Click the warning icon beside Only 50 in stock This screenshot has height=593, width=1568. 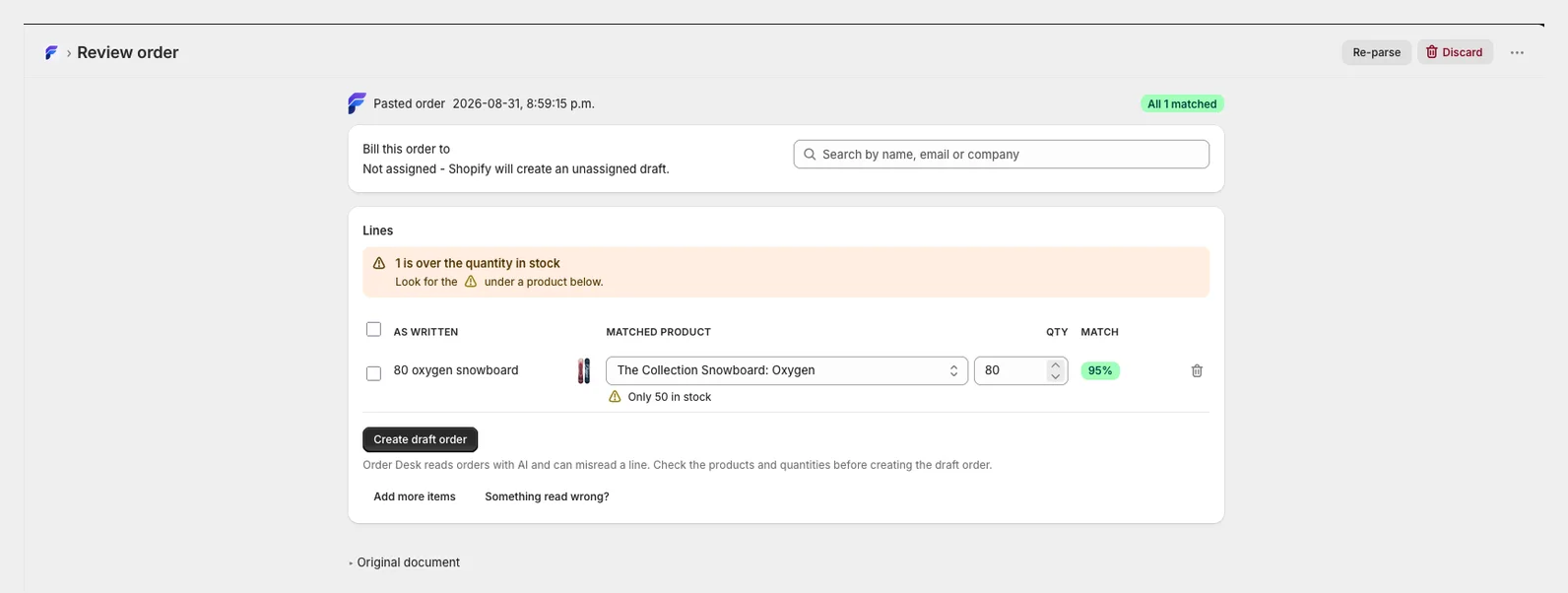tap(615, 397)
